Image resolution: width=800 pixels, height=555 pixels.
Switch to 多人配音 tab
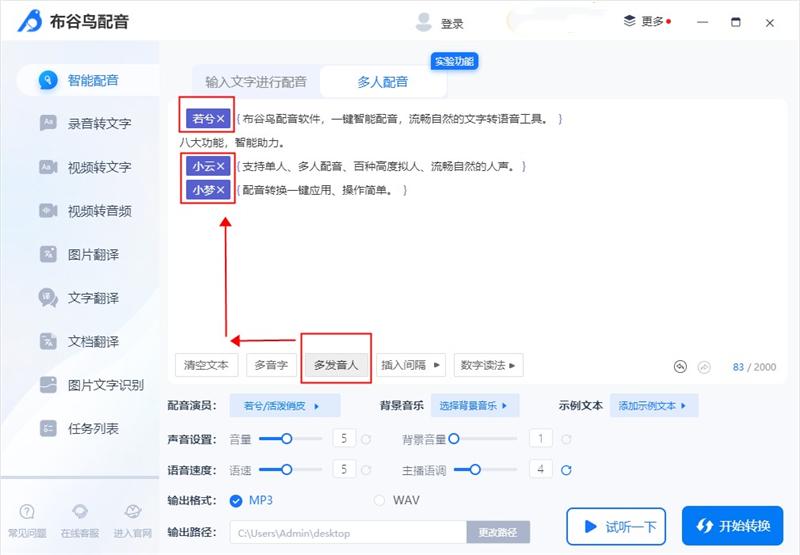[x=383, y=82]
